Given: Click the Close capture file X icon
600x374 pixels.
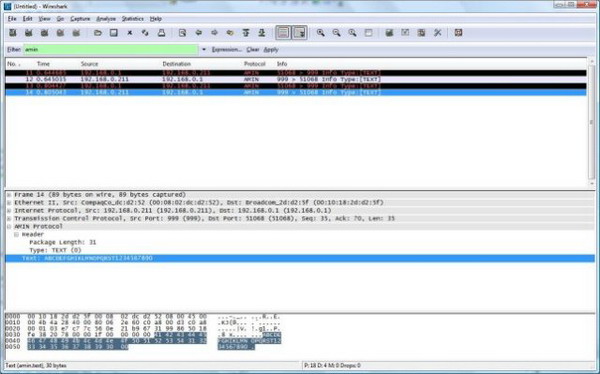Looking at the screenshot, I should (130, 33).
